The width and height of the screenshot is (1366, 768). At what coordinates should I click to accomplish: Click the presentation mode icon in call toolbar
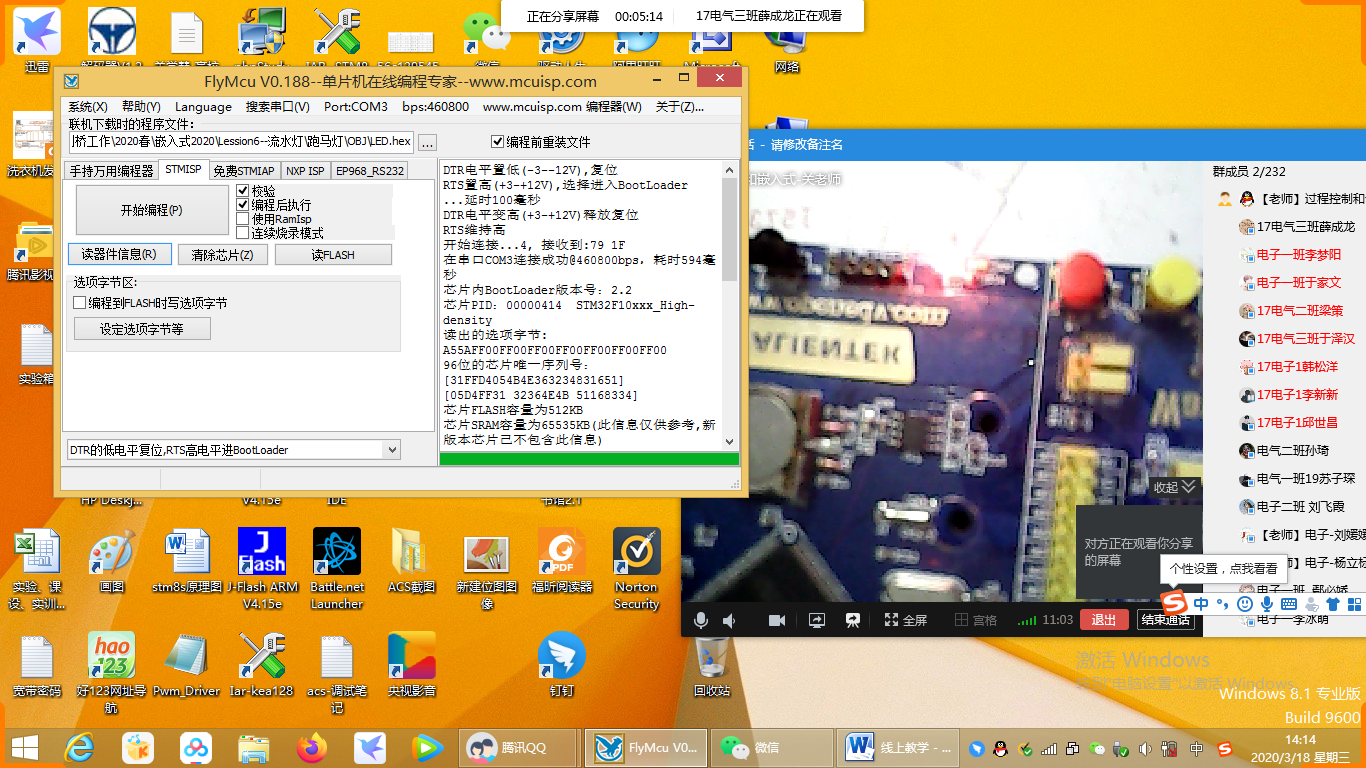click(x=853, y=620)
